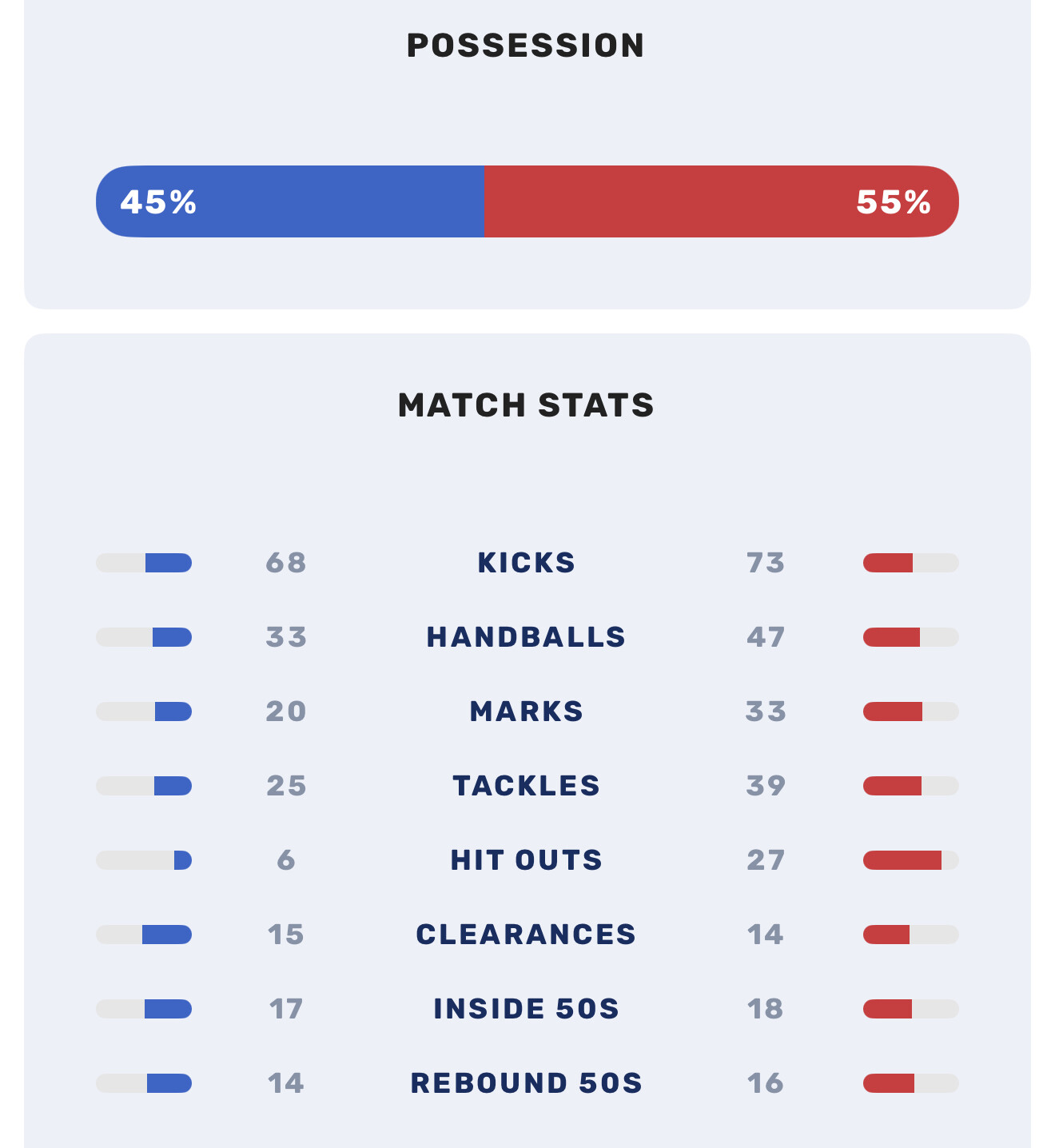The width and height of the screenshot is (1055, 1148).
Task: Click the red tackles value 39
Action: point(766,786)
